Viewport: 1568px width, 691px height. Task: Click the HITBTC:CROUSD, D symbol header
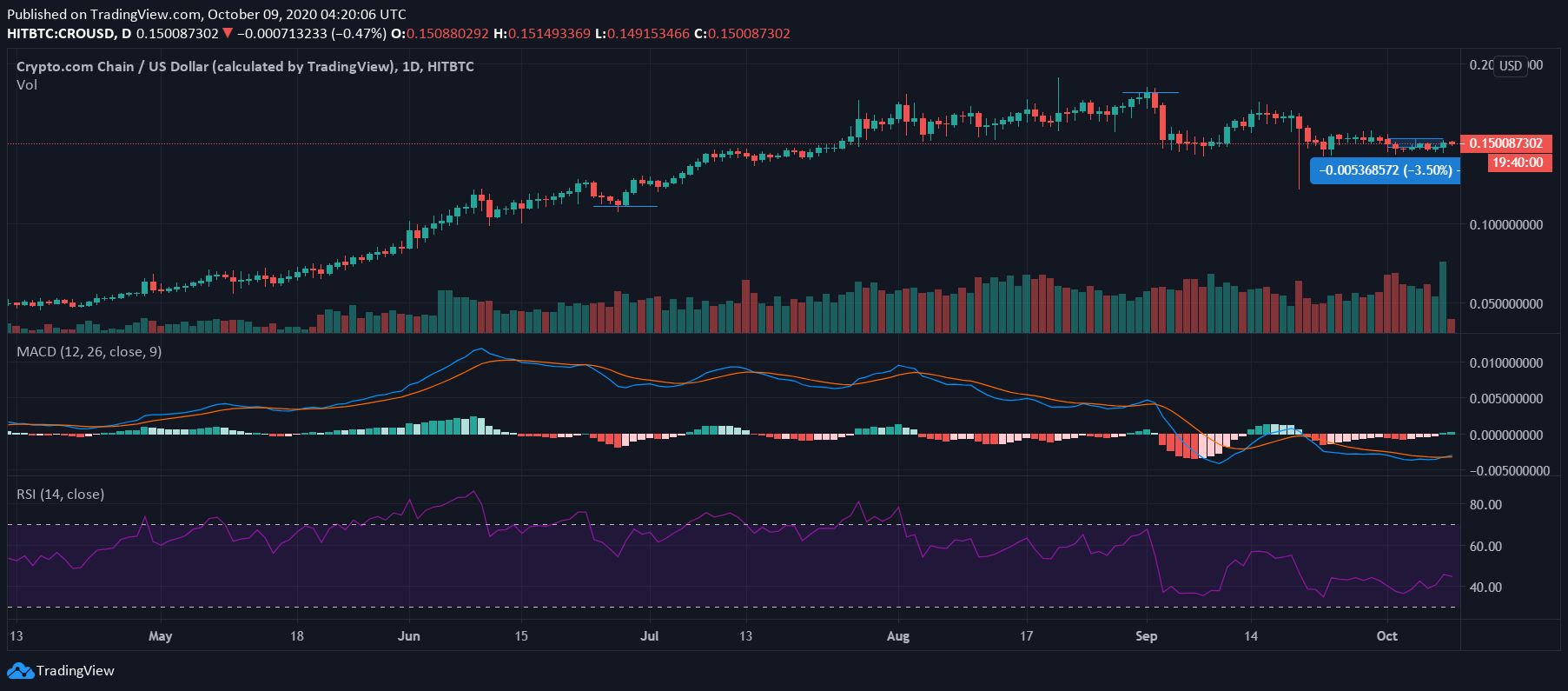(x=69, y=34)
